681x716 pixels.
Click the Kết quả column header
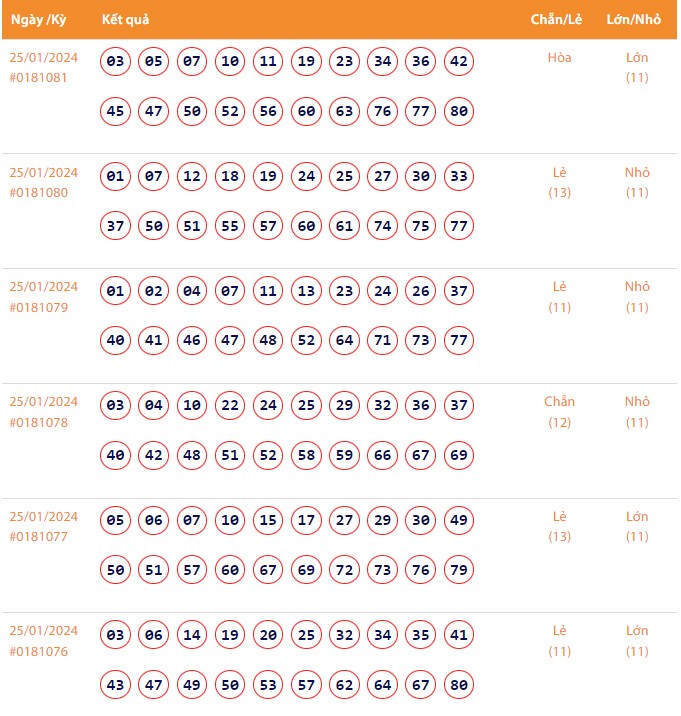[126, 20]
